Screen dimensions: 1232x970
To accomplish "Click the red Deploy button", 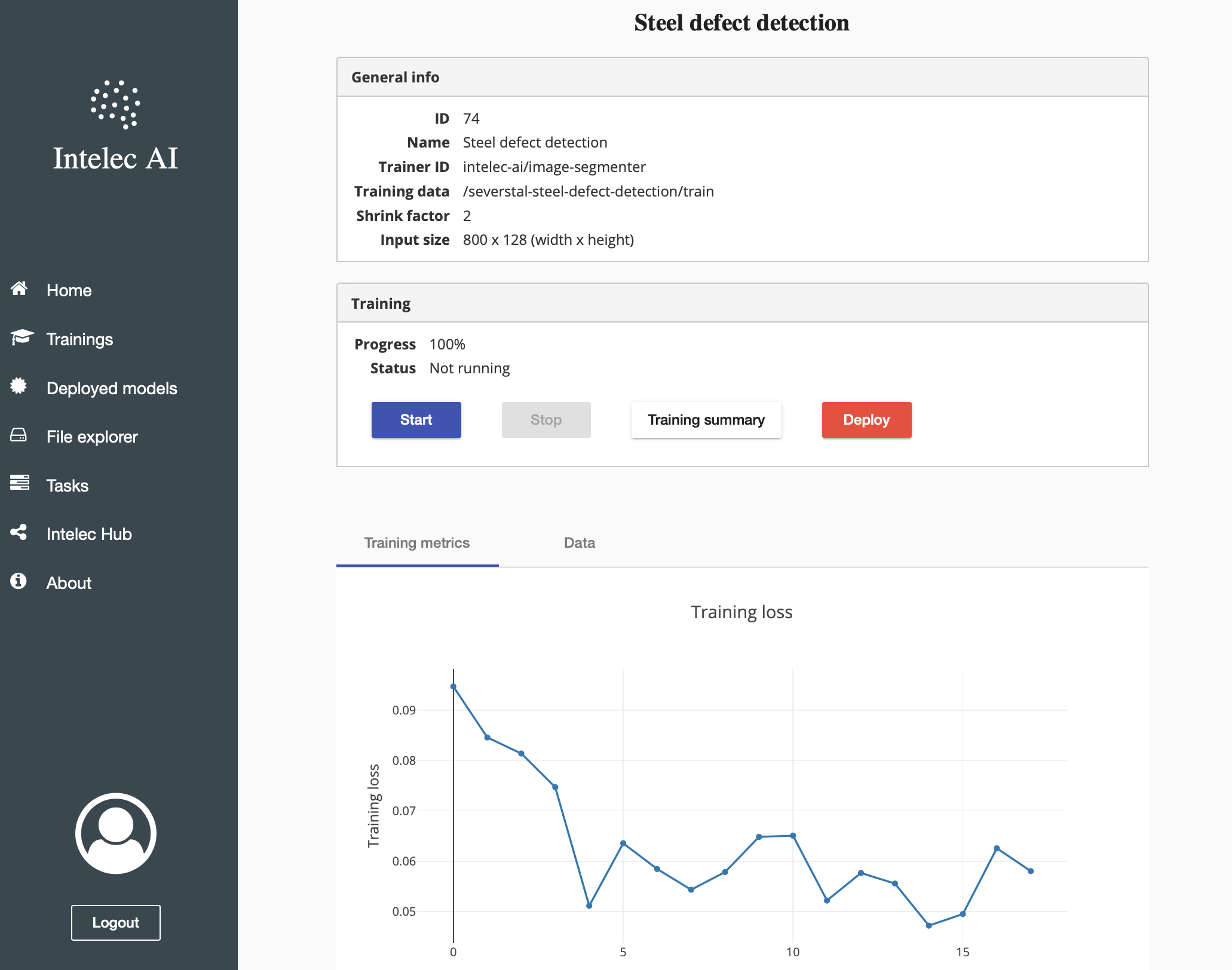I will (866, 420).
